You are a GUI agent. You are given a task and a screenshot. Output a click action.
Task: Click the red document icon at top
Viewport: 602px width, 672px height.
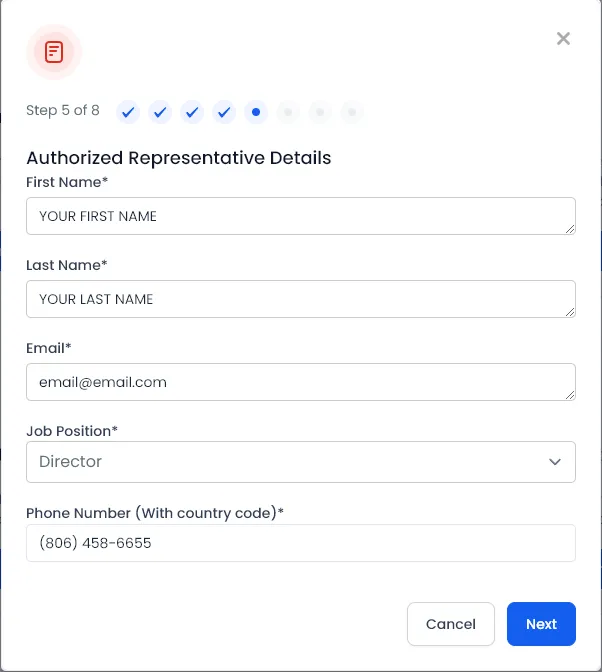tap(54, 52)
